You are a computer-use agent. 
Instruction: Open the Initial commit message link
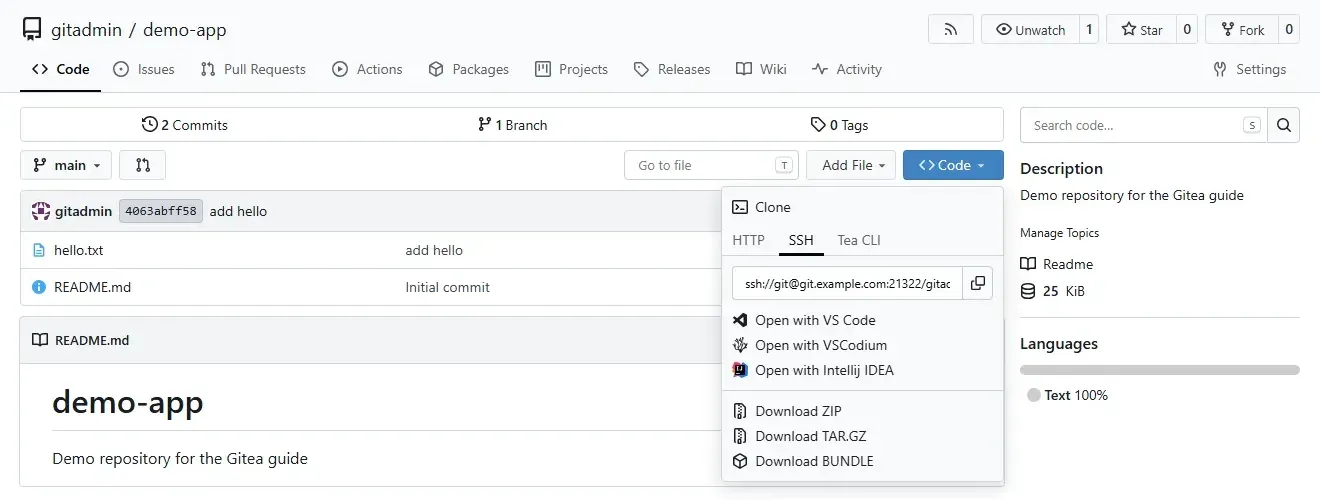(447, 287)
